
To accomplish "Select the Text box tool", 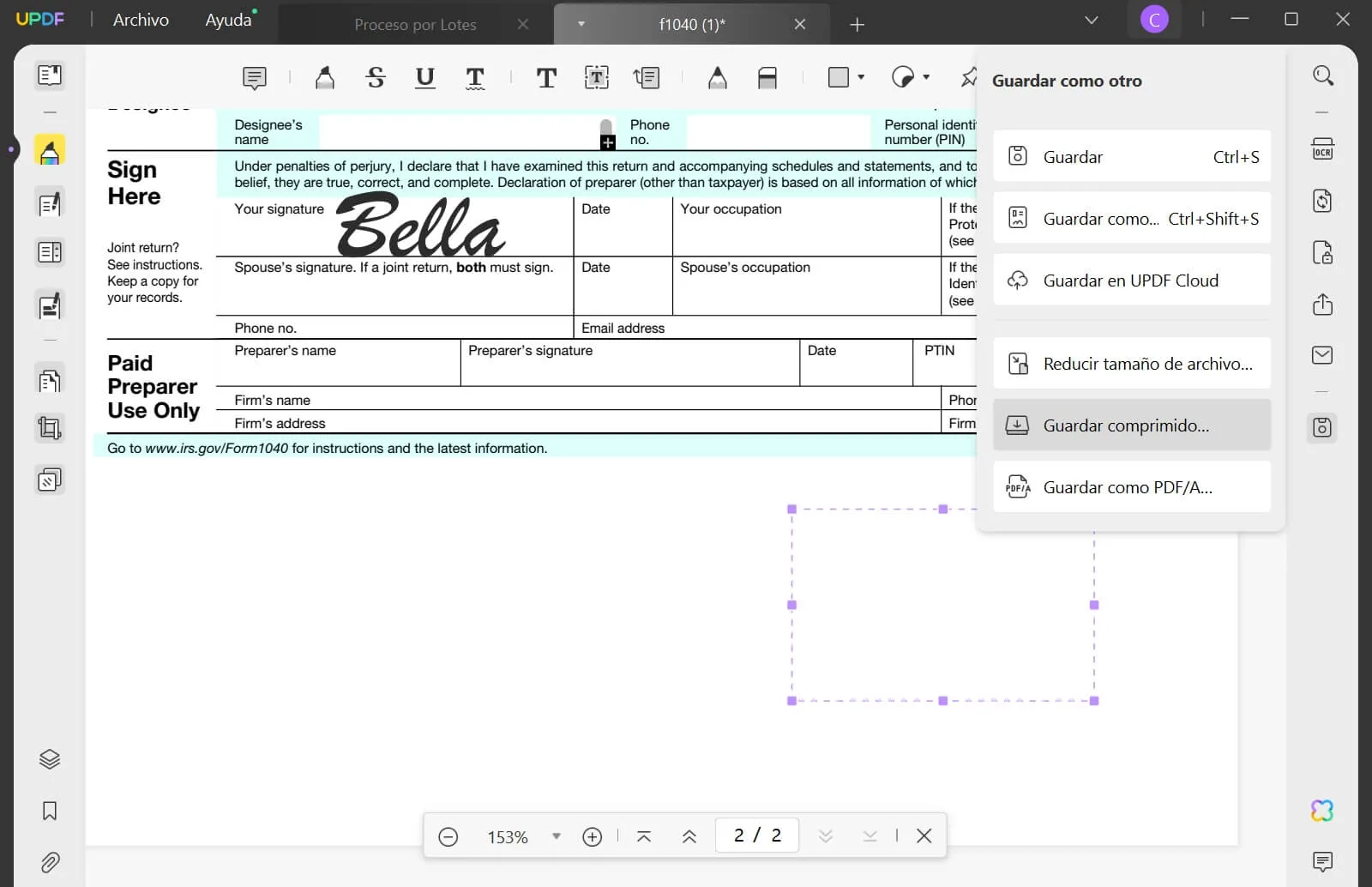I will coord(597,78).
